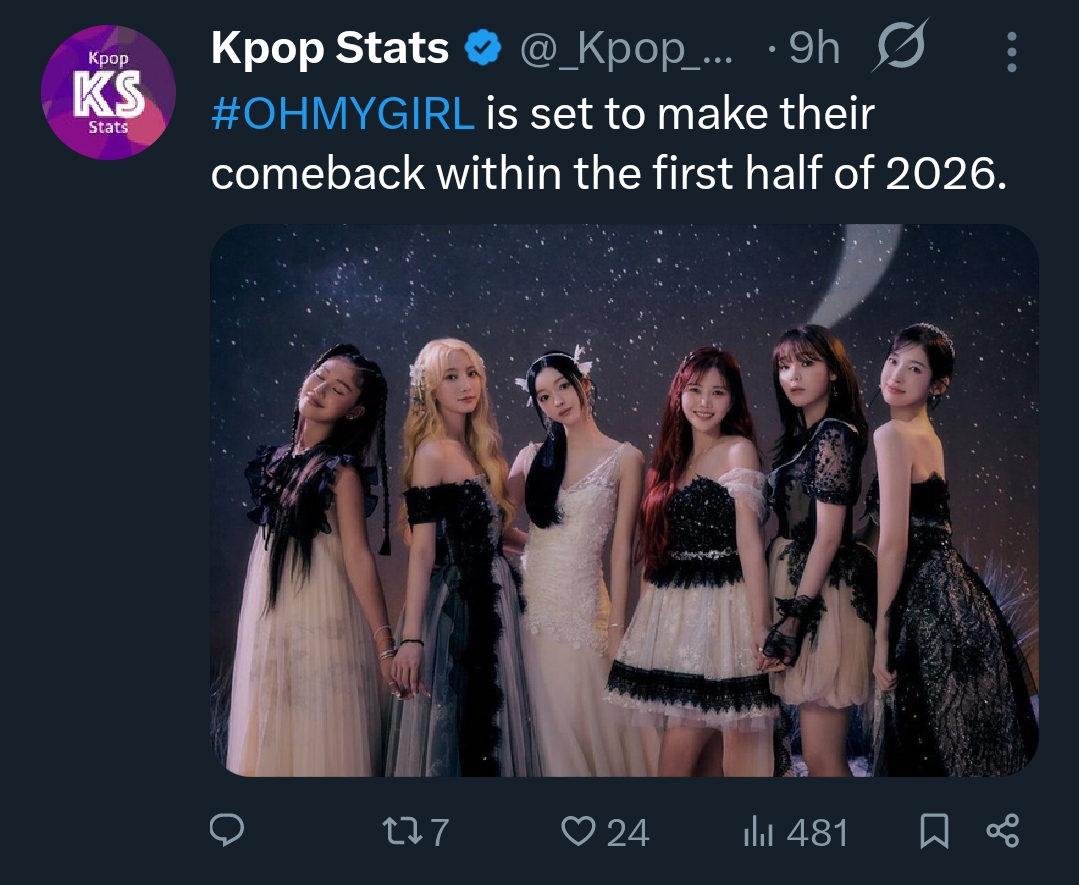Click the blue verified badge
Viewport: 1079px width, 885px height.
485,49
